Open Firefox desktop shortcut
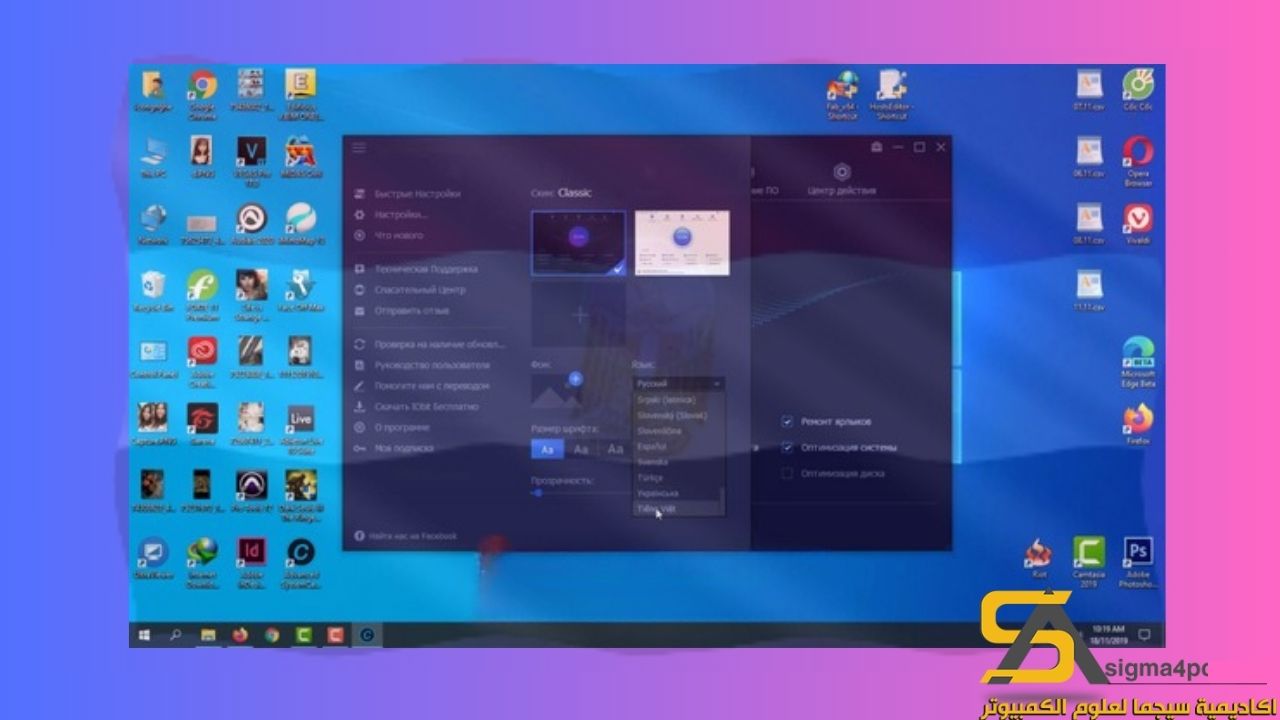Screen dimensions: 1280x720 (x=1138, y=424)
